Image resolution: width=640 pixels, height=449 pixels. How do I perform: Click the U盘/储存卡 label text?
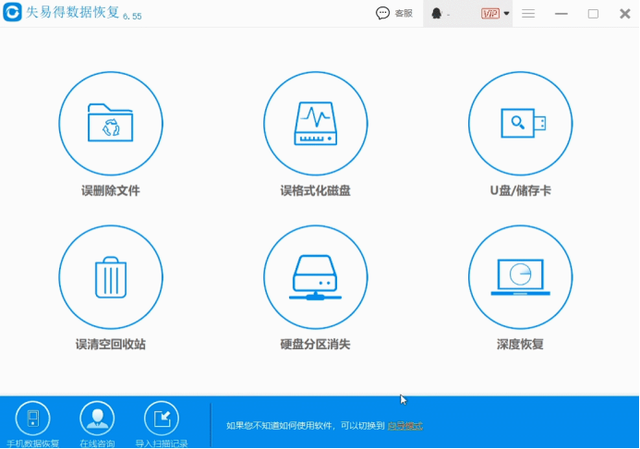coord(520,191)
